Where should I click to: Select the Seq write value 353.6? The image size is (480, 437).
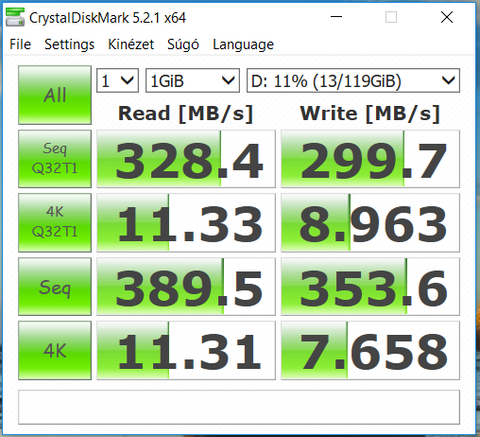pos(370,286)
